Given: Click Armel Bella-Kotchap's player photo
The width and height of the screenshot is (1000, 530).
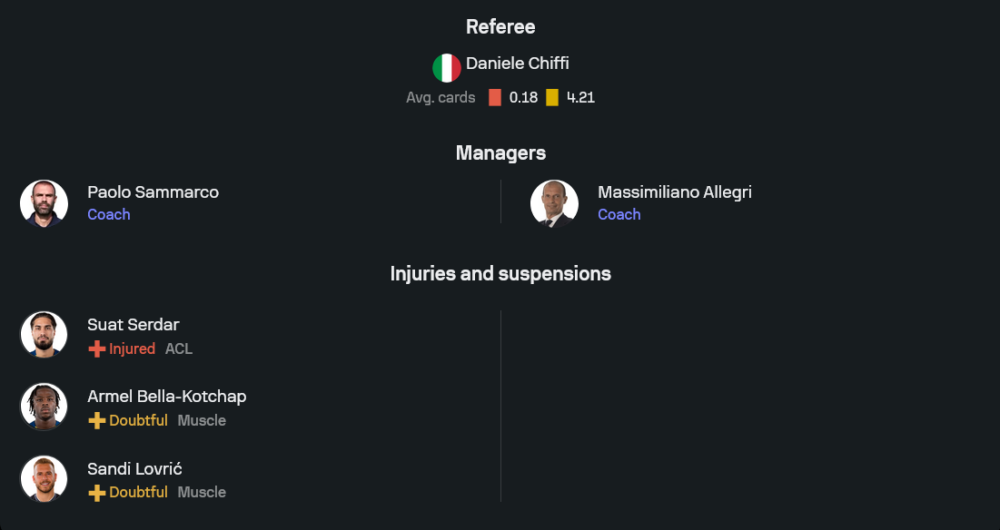Looking at the screenshot, I should tap(44, 407).
